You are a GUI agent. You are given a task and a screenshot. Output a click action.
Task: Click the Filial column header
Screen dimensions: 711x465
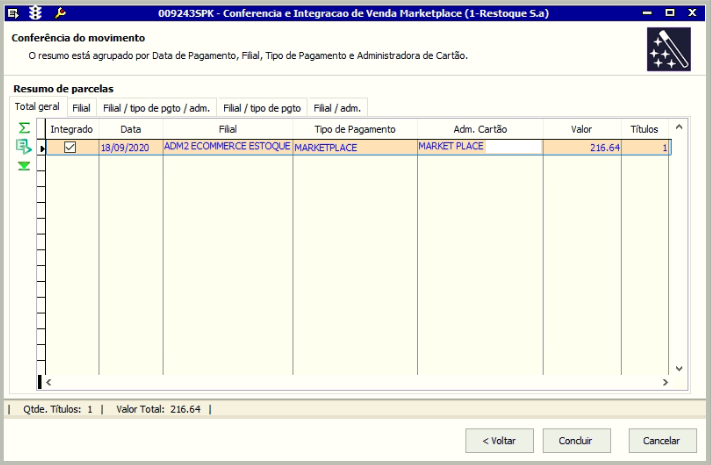pos(228,129)
